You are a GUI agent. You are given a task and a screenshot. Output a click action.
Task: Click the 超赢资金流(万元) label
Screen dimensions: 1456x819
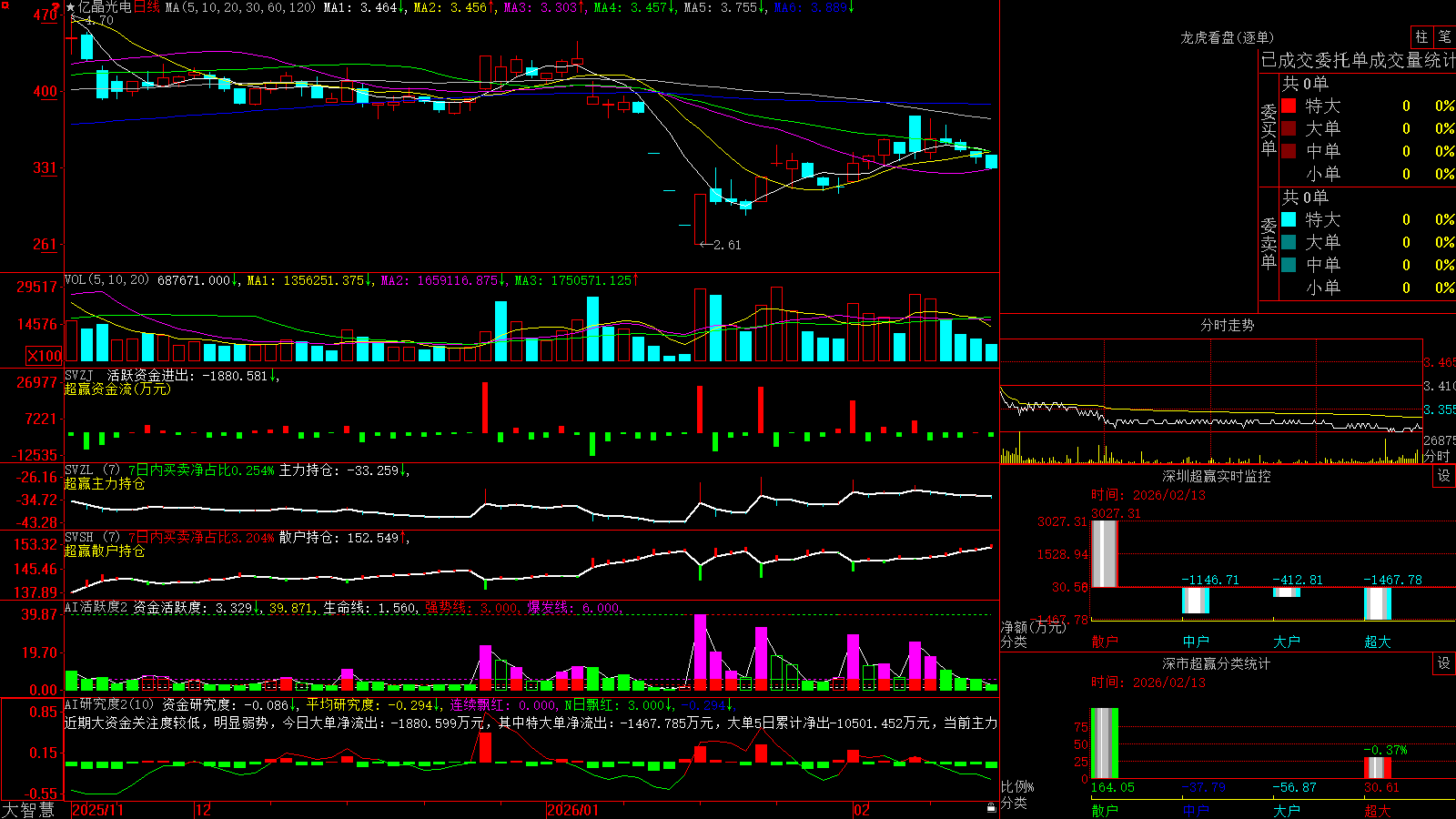pyautogui.click(x=117, y=389)
